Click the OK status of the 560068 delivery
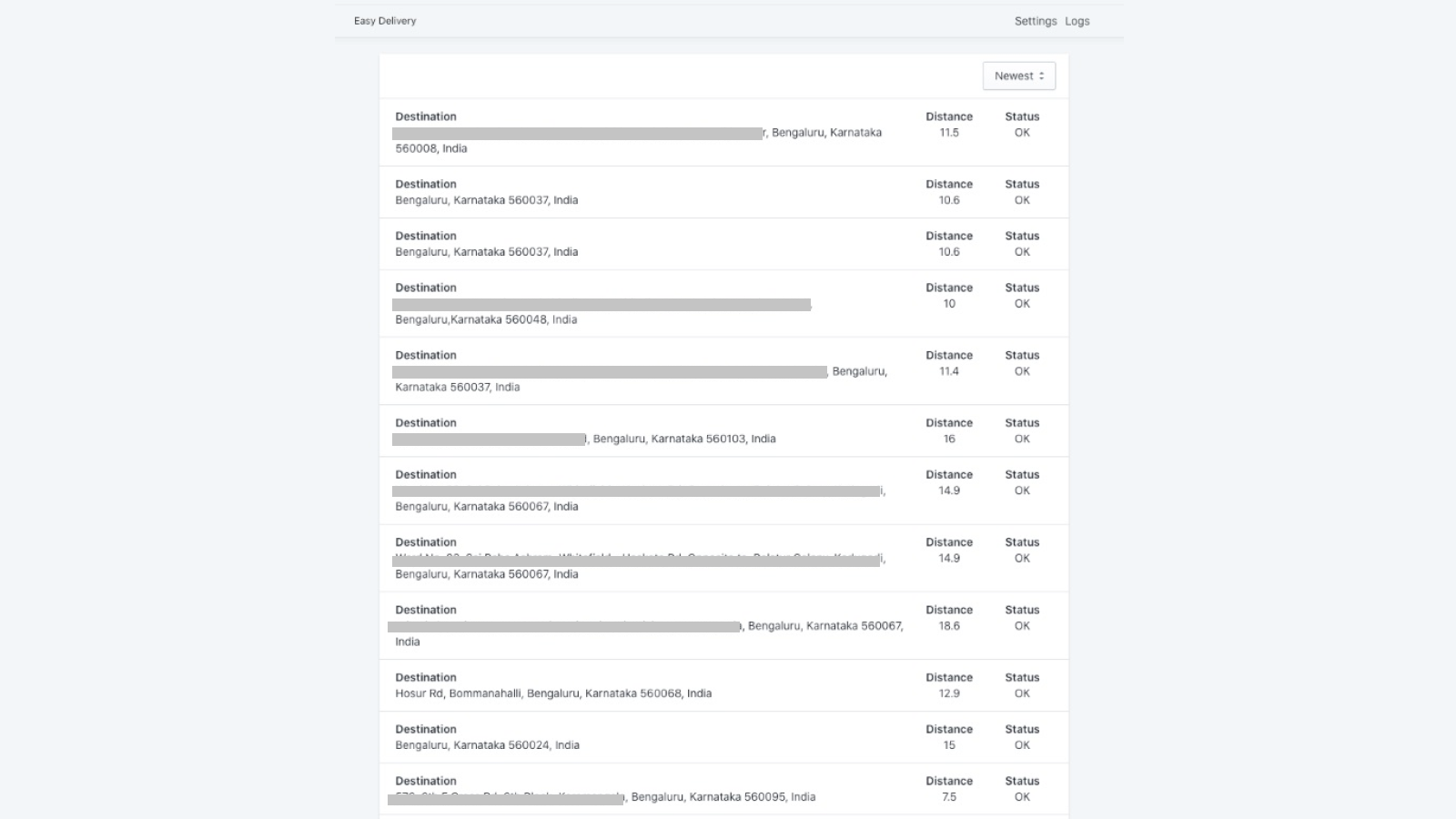 coord(1021,693)
